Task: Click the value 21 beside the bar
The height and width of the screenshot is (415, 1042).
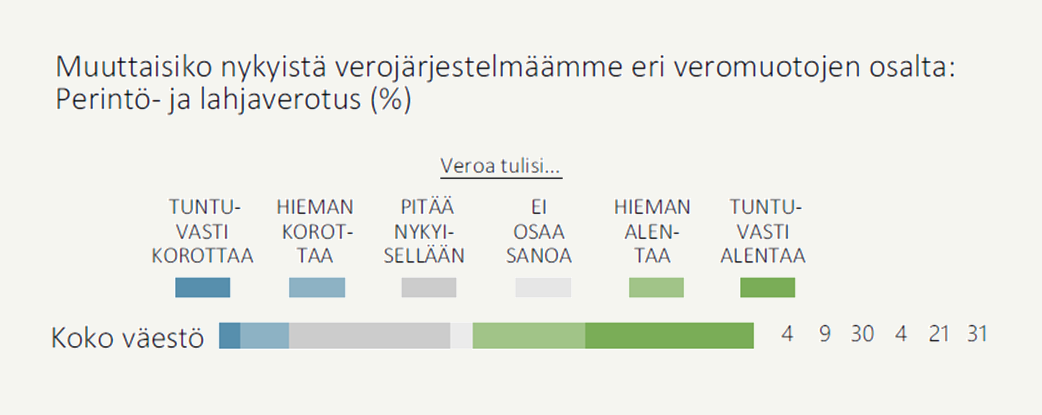Action: [938, 335]
